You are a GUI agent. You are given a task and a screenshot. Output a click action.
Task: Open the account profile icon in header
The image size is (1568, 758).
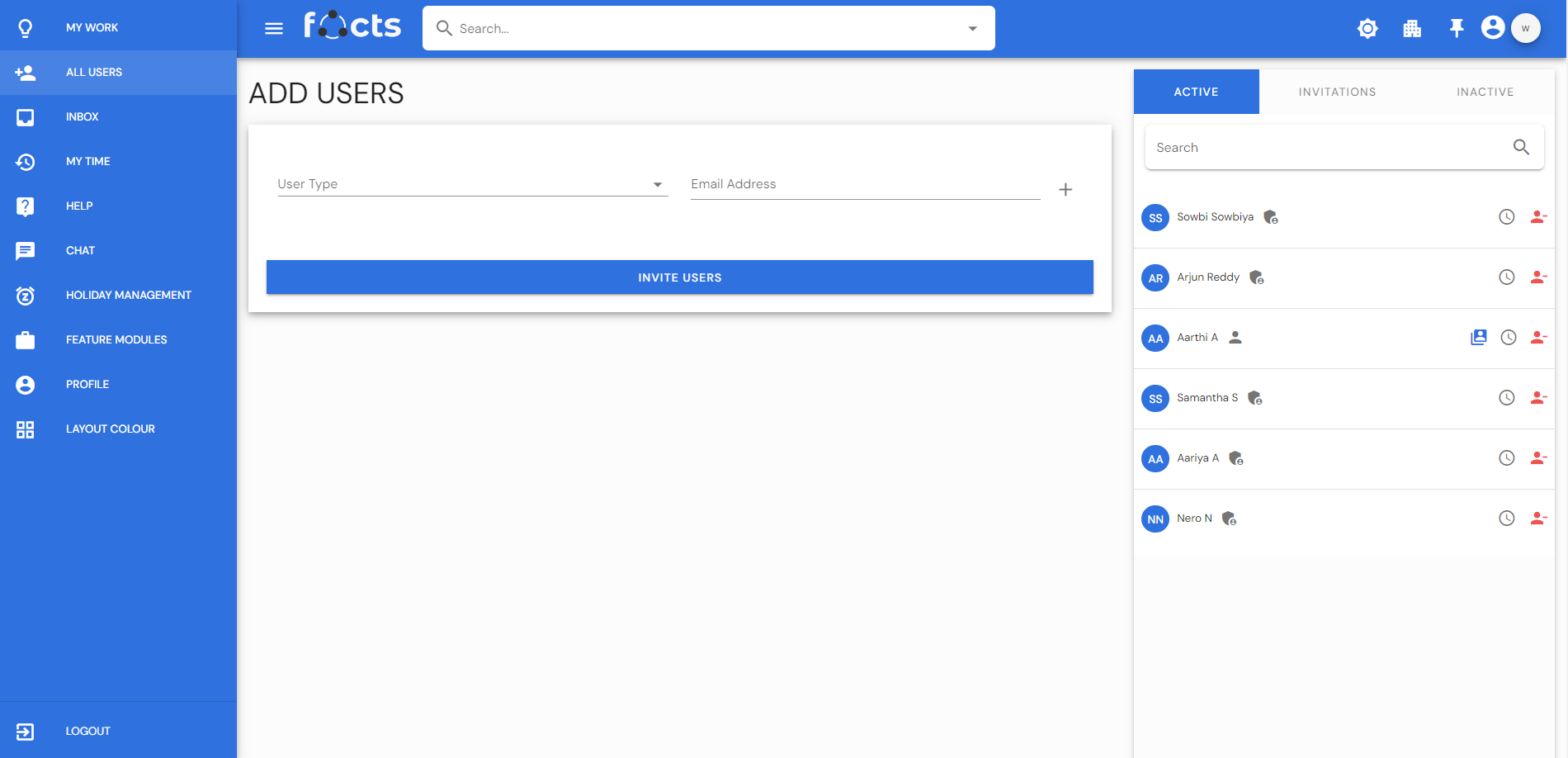tap(1493, 28)
